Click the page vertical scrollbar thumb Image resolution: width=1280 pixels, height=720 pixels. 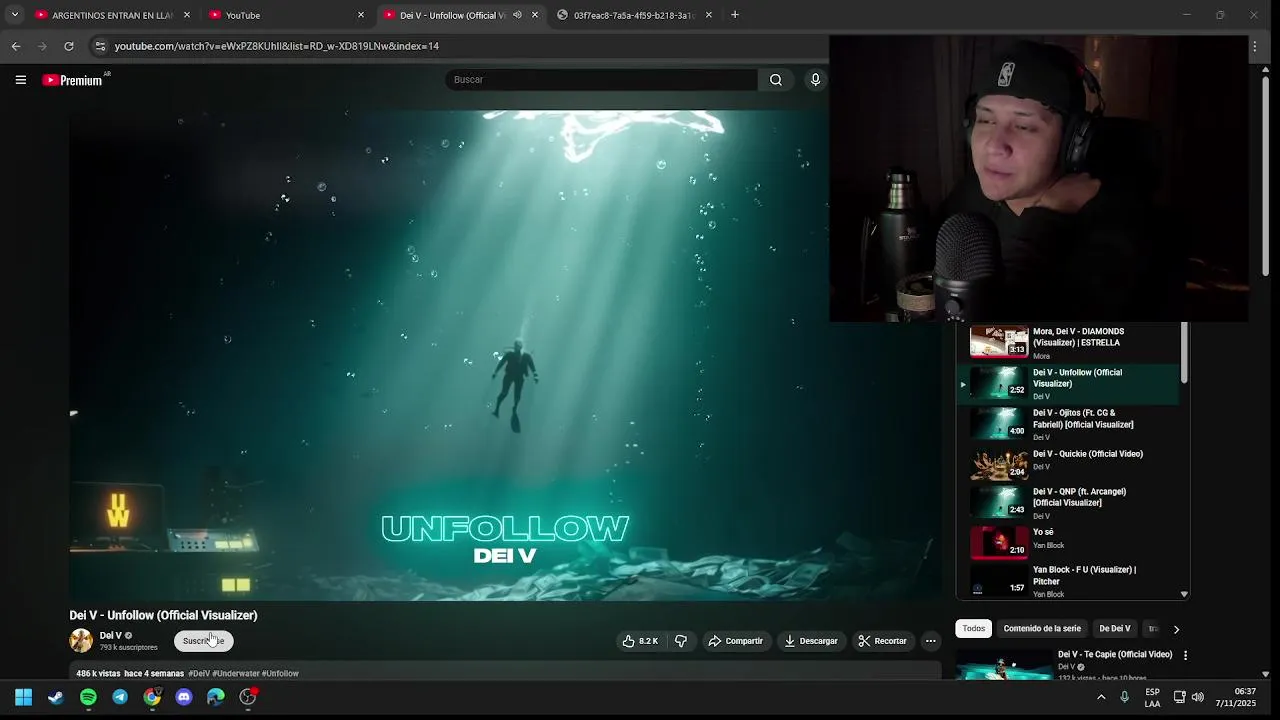1266,177
